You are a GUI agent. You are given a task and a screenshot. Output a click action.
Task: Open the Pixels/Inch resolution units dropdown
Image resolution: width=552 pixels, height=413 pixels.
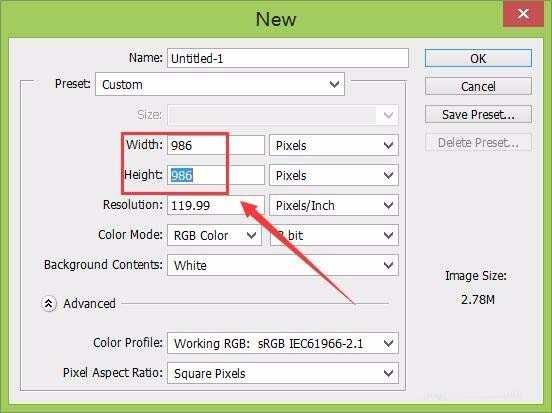click(334, 205)
